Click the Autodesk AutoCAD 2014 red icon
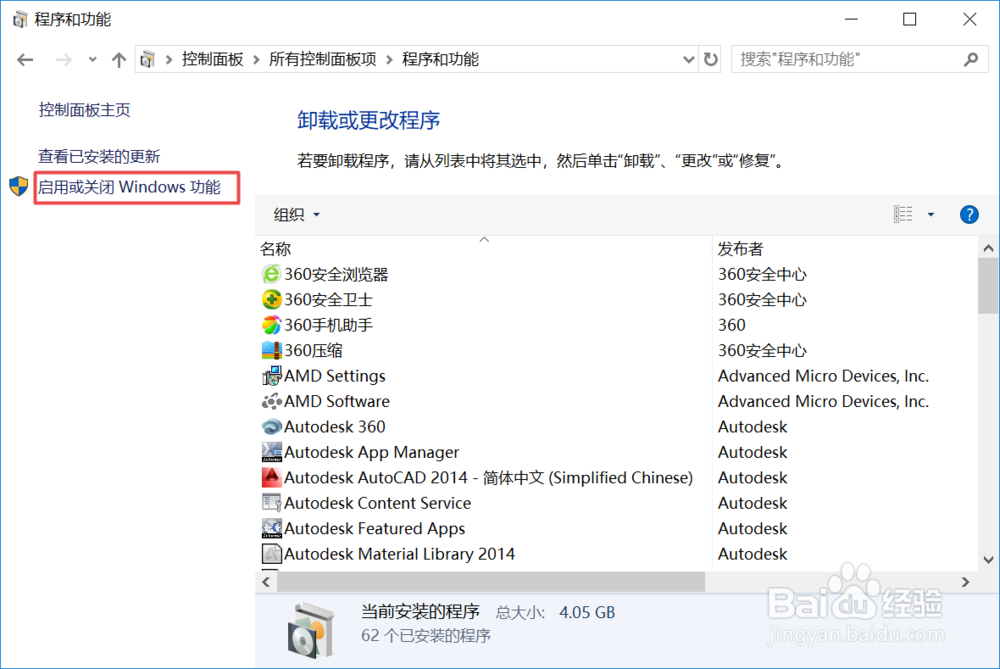 271,478
